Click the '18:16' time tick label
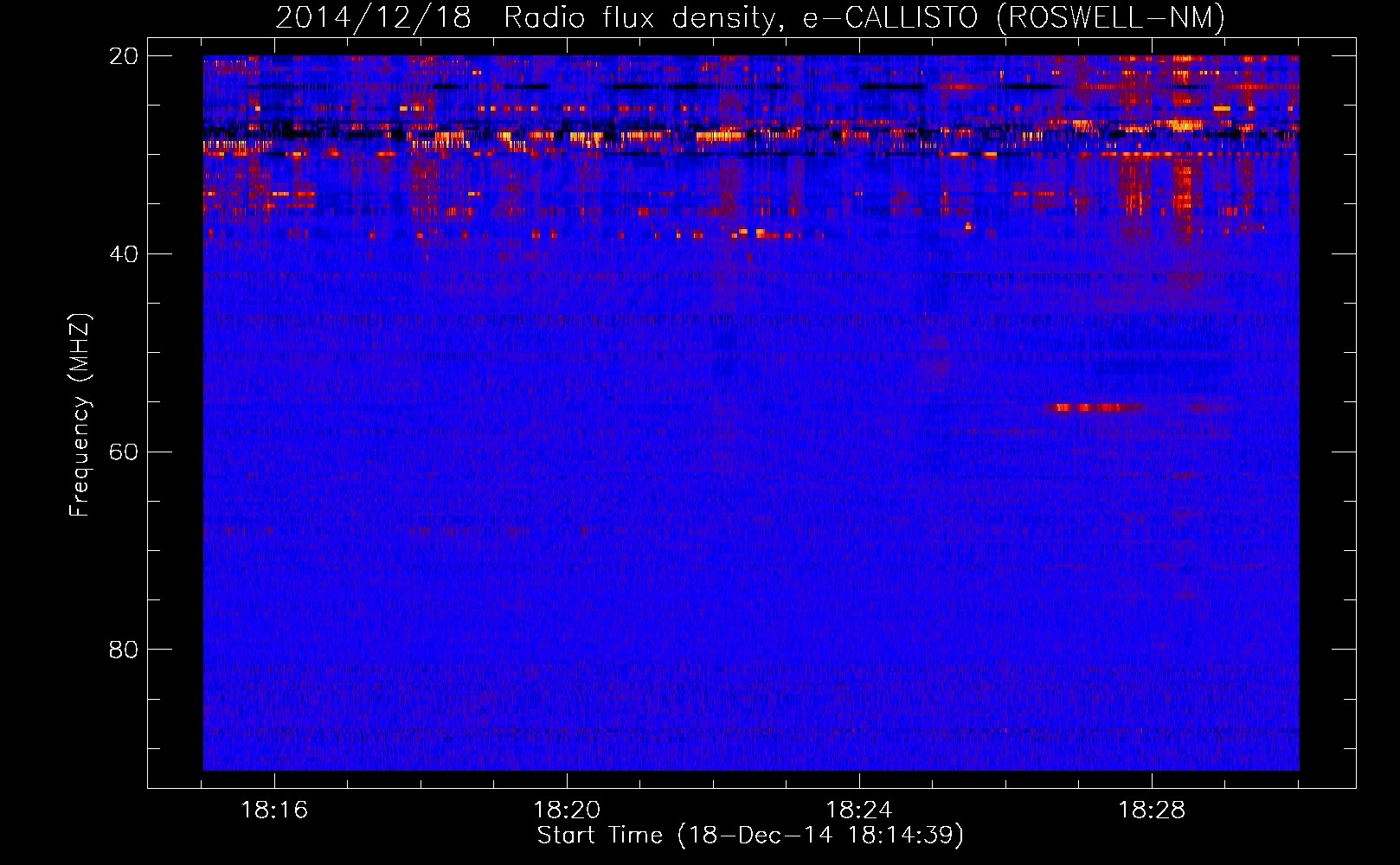Screen dimensions: 1400x865 pyautogui.click(x=274, y=811)
